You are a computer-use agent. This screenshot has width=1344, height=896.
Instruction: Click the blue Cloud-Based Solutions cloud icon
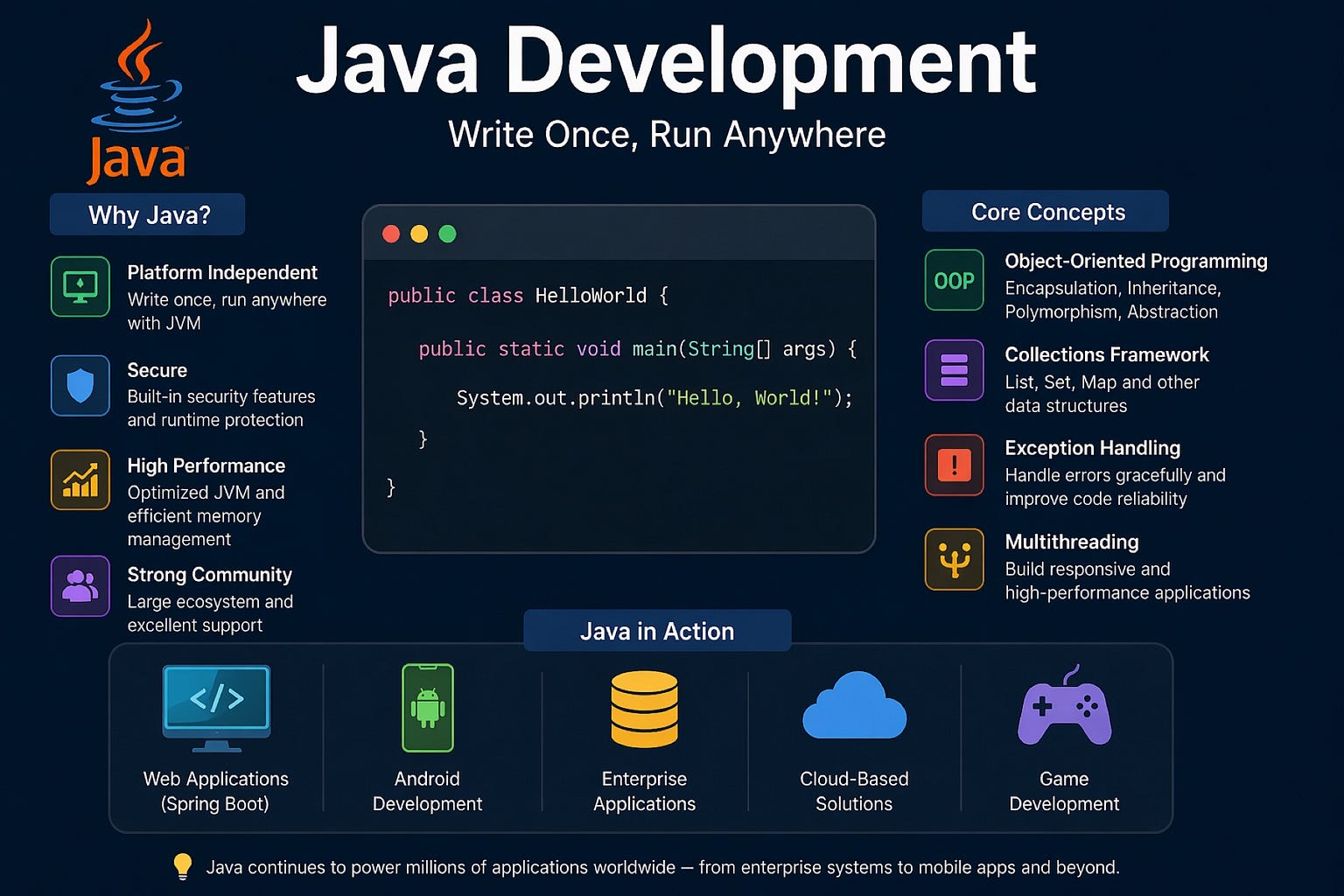(854, 706)
